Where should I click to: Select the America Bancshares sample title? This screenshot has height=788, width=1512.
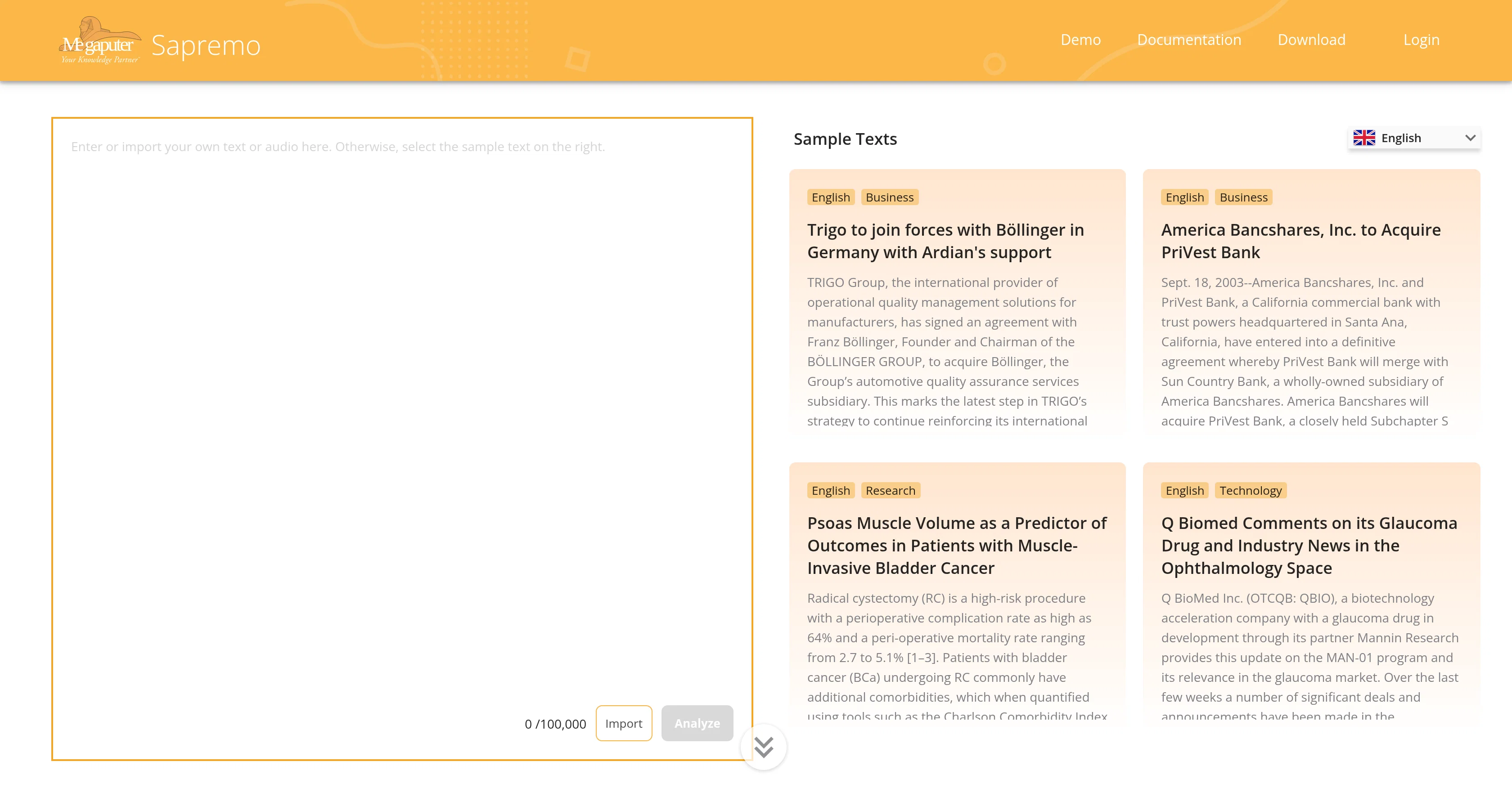pyautogui.click(x=1300, y=241)
